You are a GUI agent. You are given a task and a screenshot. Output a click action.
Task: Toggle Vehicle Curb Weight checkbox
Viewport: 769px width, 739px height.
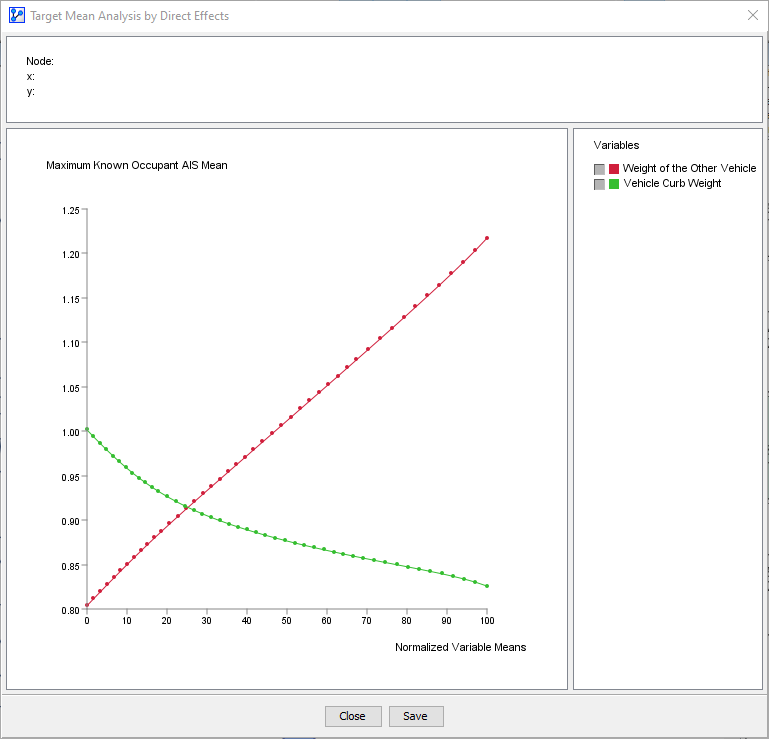pos(599,184)
